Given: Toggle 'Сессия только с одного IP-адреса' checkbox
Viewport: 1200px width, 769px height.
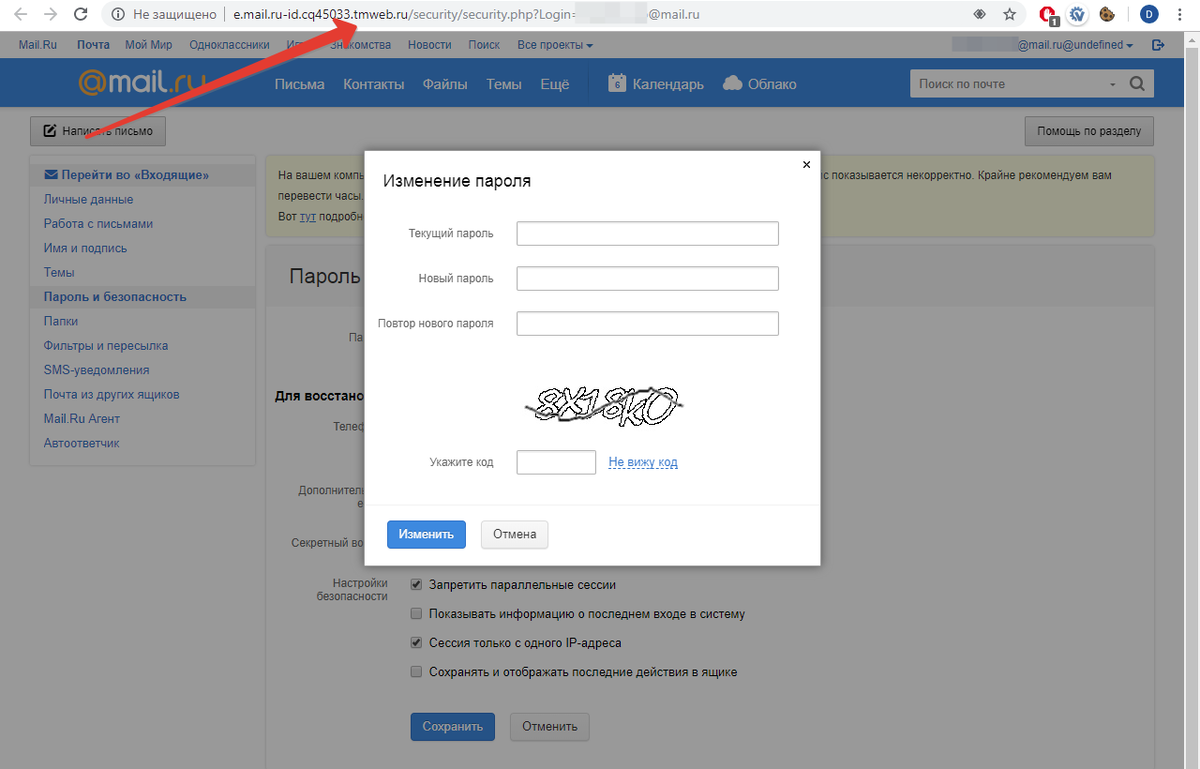Looking at the screenshot, I should click(417, 643).
